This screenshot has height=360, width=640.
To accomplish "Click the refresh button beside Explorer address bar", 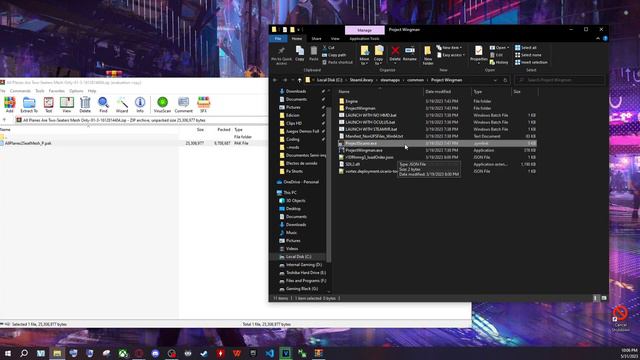I will pos(505,80).
